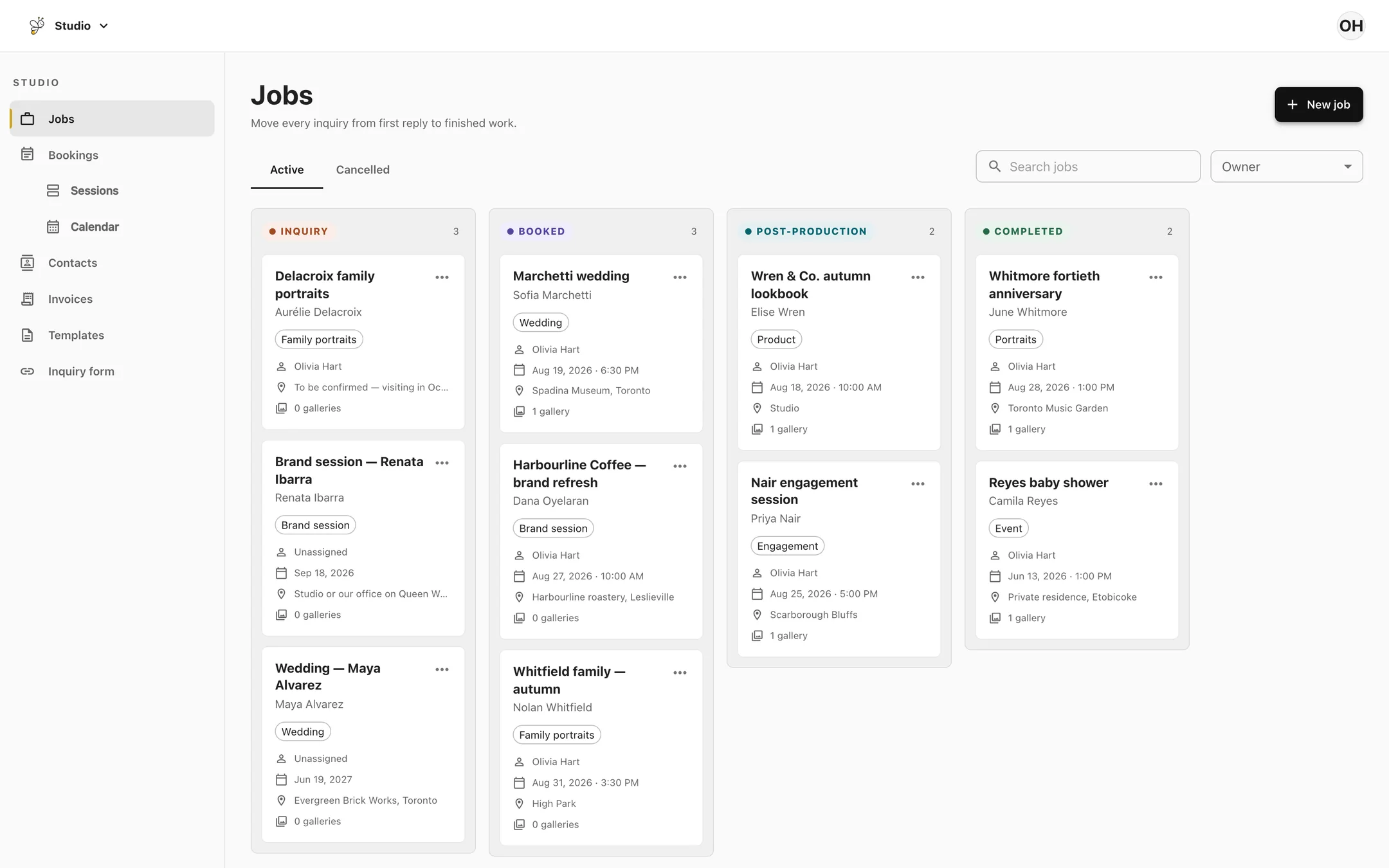The height and width of the screenshot is (868, 1389).
Task: Open options menu for Delacroix family portraits
Action: pos(442,277)
